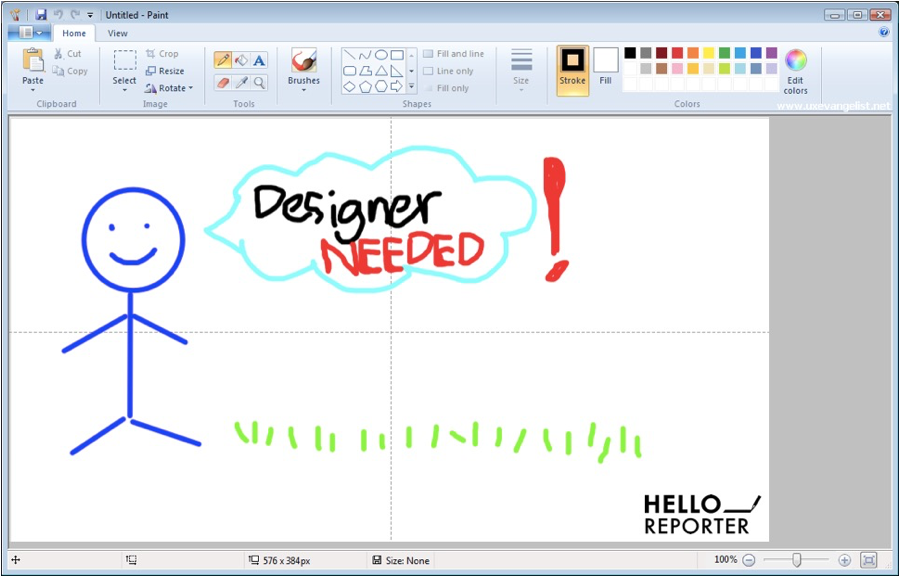Select the Color picker eyedropper tool
Viewport: 900px width, 577px height.
pyautogui.click(x=241, y=83)
